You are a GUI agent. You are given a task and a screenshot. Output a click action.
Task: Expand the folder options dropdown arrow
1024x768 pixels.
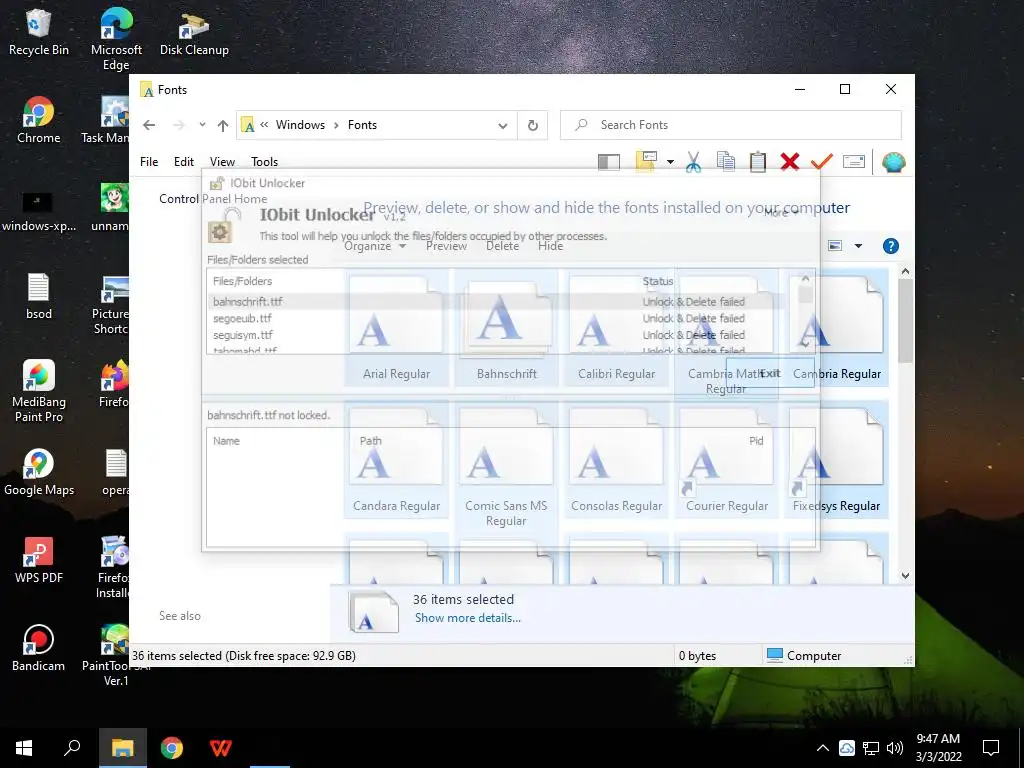pyautogui.click(x=670, y=162)
